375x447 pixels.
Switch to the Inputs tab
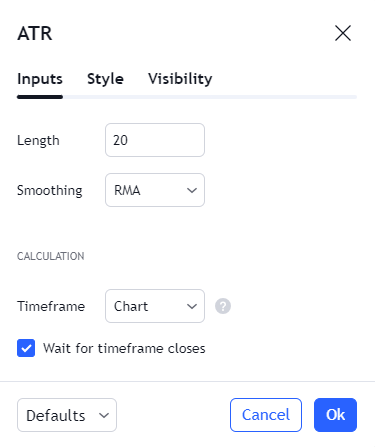click(40, 79)
